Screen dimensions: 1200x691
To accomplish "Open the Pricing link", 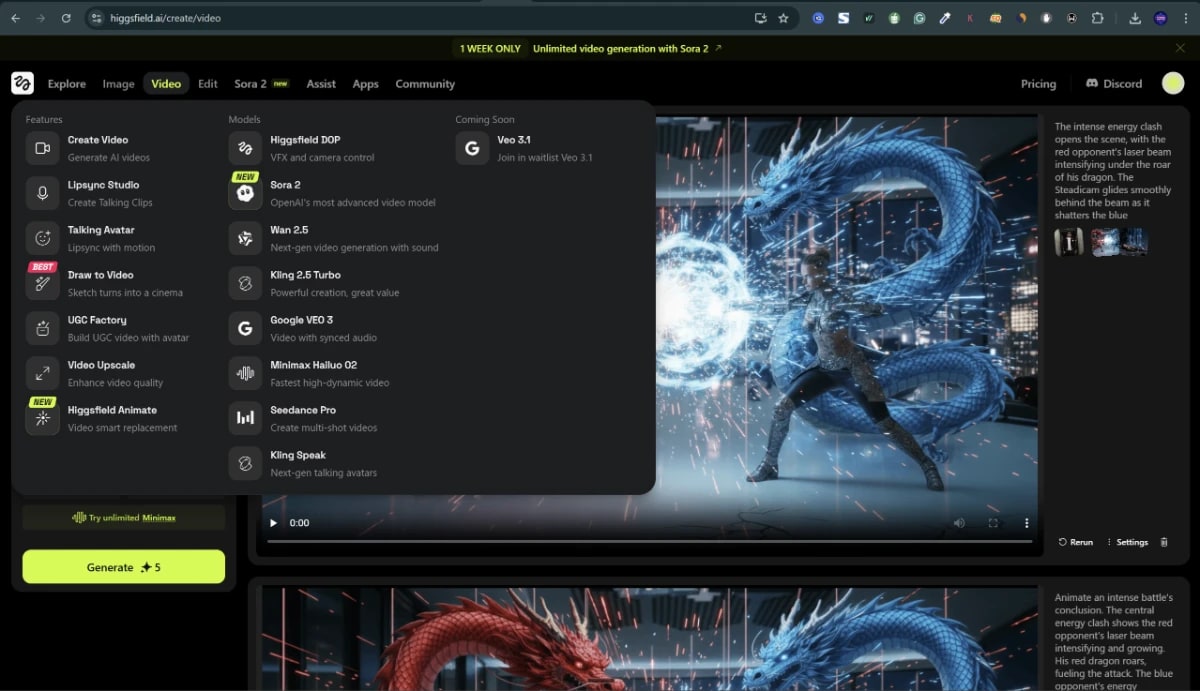I will coord(1038,84).
